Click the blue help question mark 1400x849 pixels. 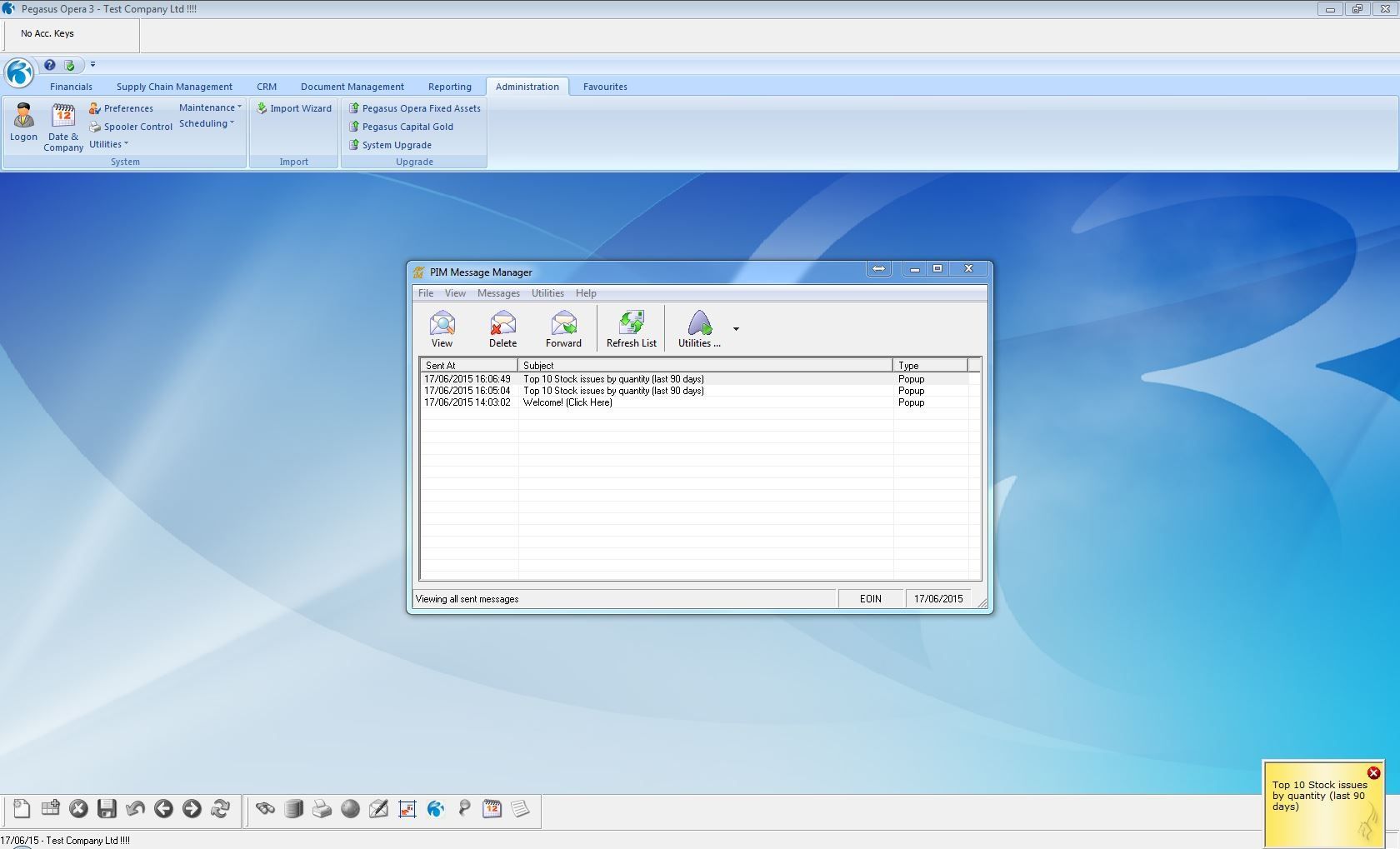(50, 65)
